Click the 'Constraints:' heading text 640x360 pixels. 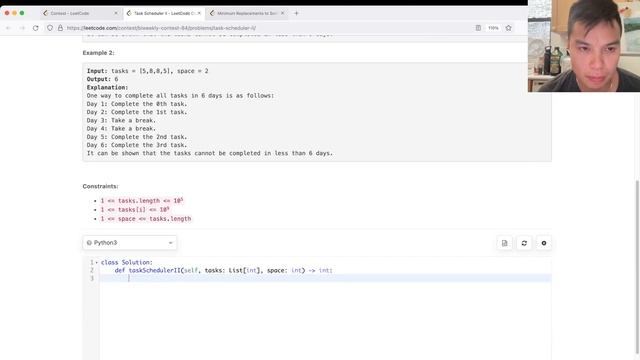(100, 186)
